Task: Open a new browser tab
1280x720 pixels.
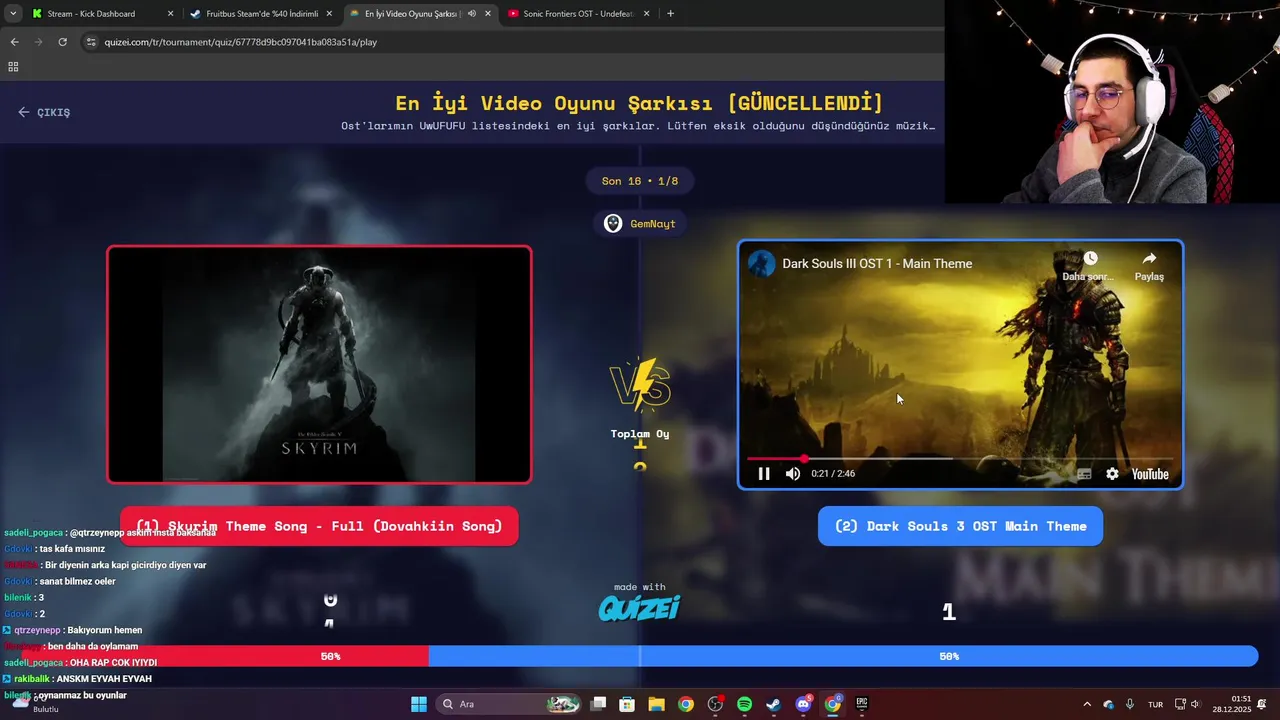Action: pyautogui.click(x=670, y=14)
